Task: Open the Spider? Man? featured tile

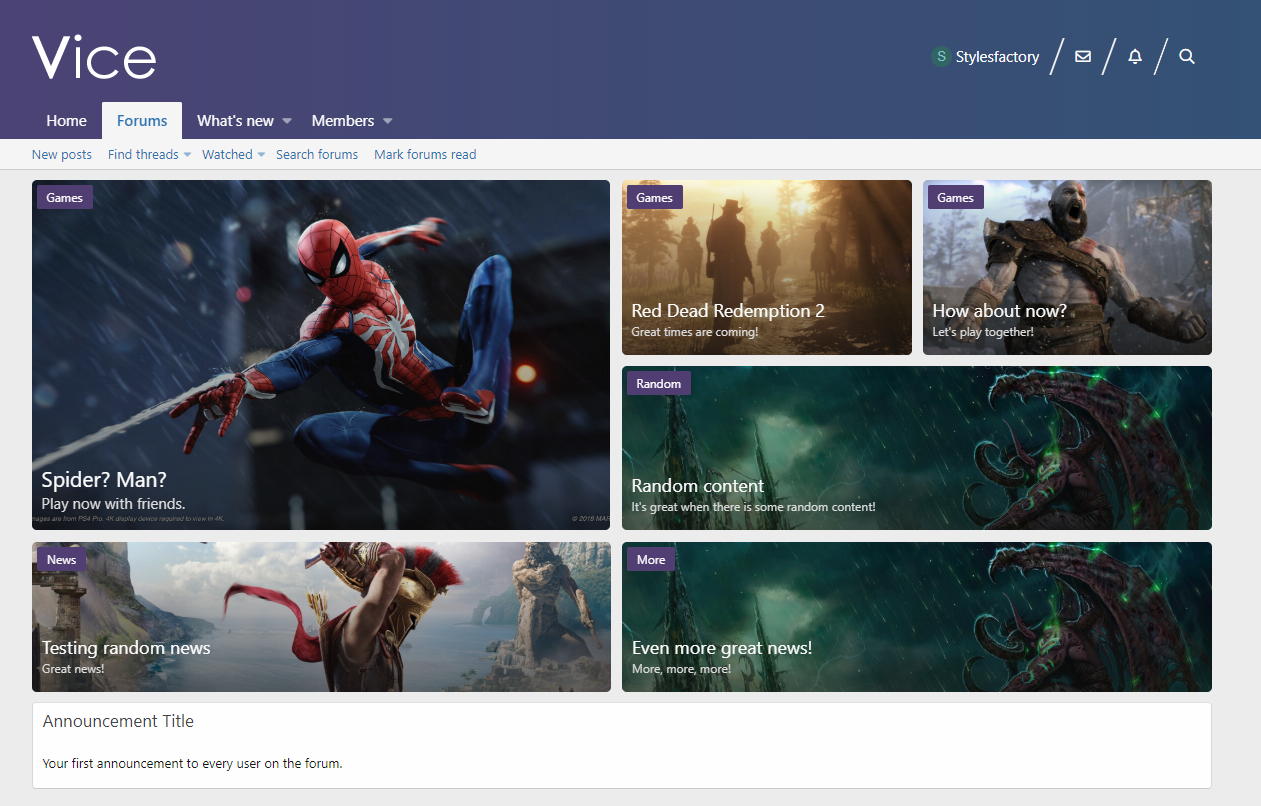Action: tap(320, 355)
